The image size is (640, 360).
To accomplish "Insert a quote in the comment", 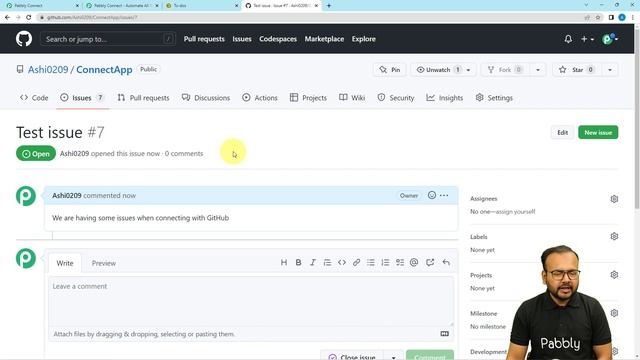I will 327,262.
